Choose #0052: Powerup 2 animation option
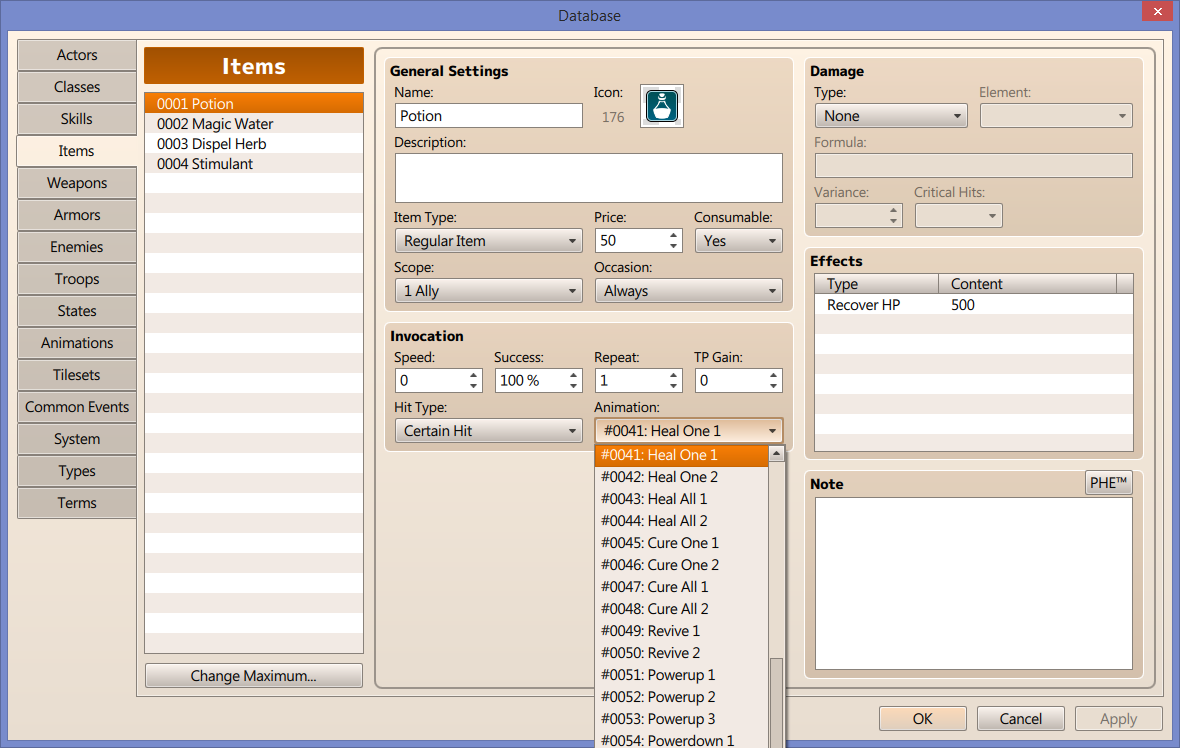This screenshot has height=748, width=1180. coord(682,697)
